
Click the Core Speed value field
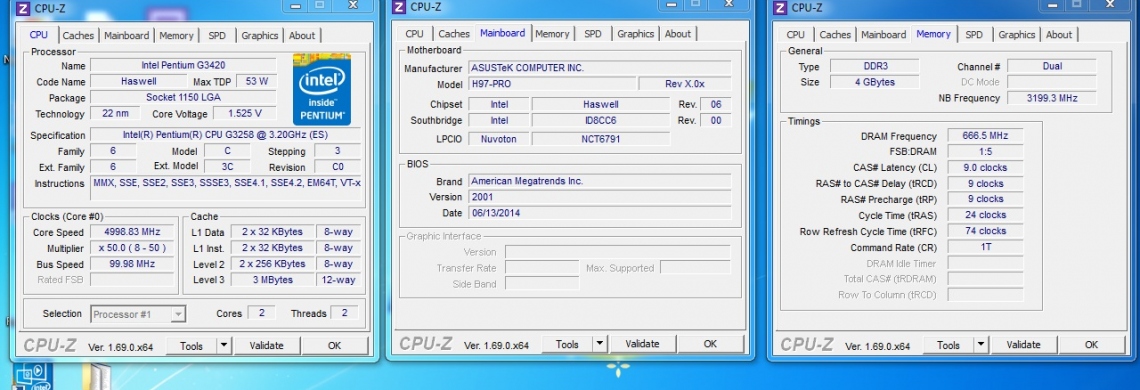pyautogui.click(x=133, y=232)
